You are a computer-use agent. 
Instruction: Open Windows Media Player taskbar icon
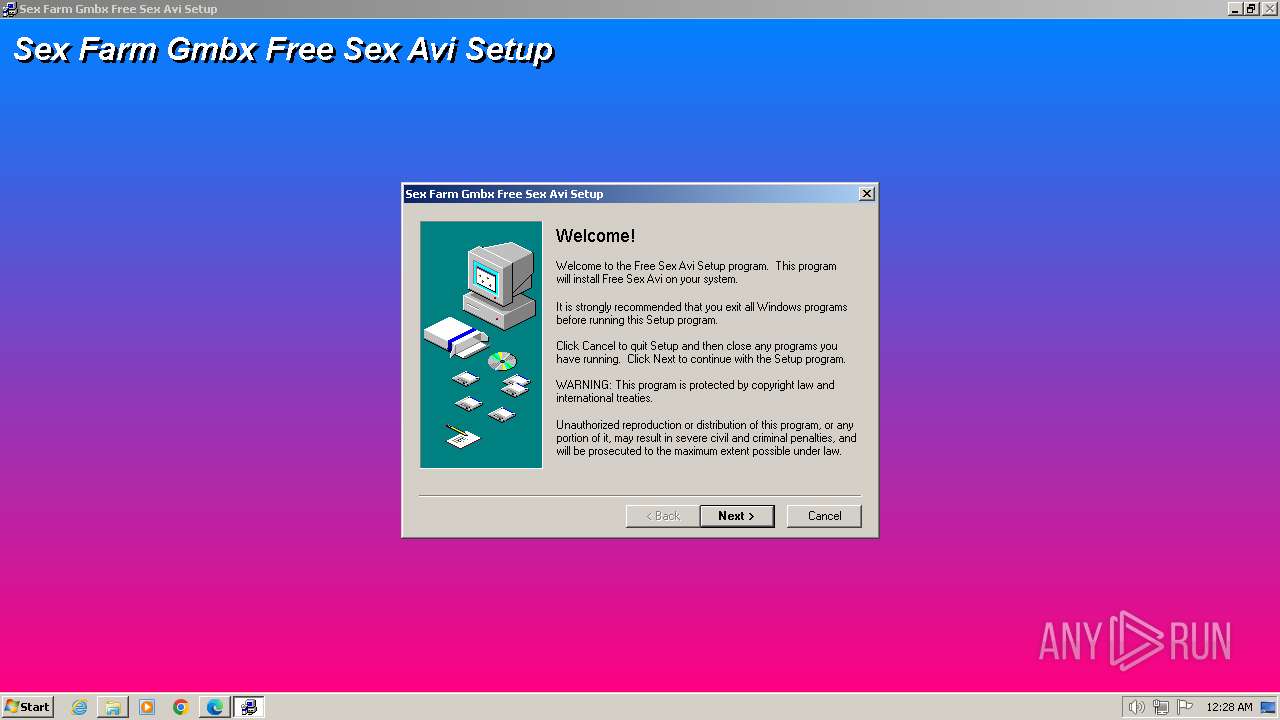tap(147, 707)
